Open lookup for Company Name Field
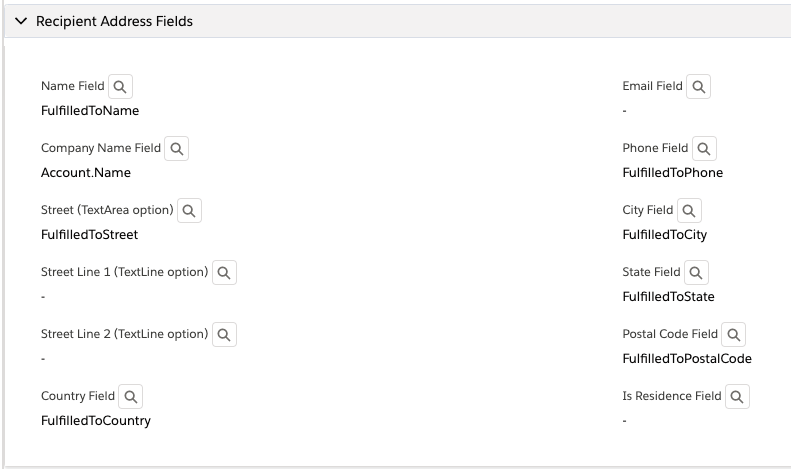The height and width of the screenshot is (469, 791). point(177,149)
